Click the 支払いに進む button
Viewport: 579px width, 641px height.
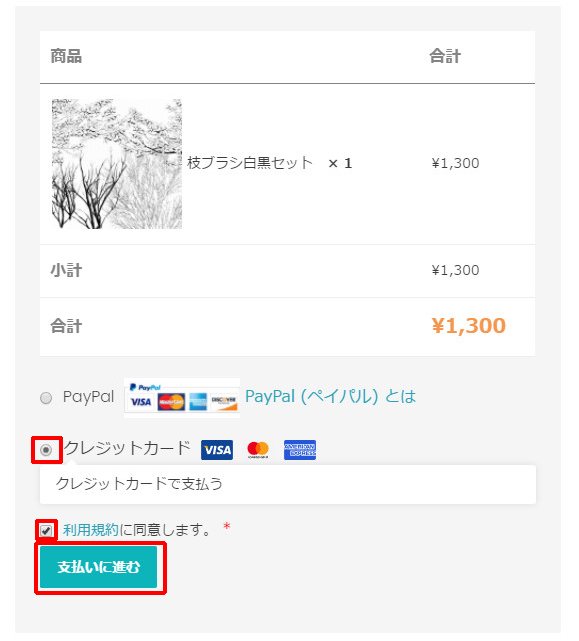(99, 567)
